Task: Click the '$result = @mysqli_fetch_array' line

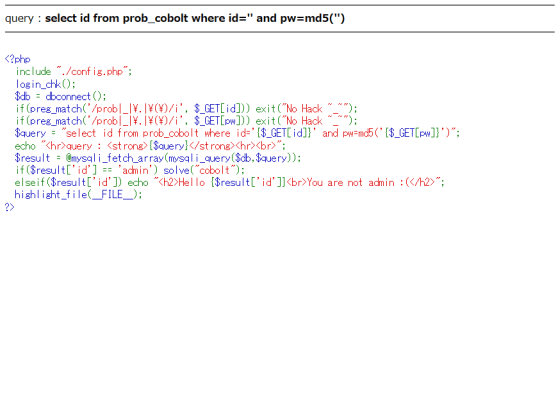Action: [x=158, y=158]
